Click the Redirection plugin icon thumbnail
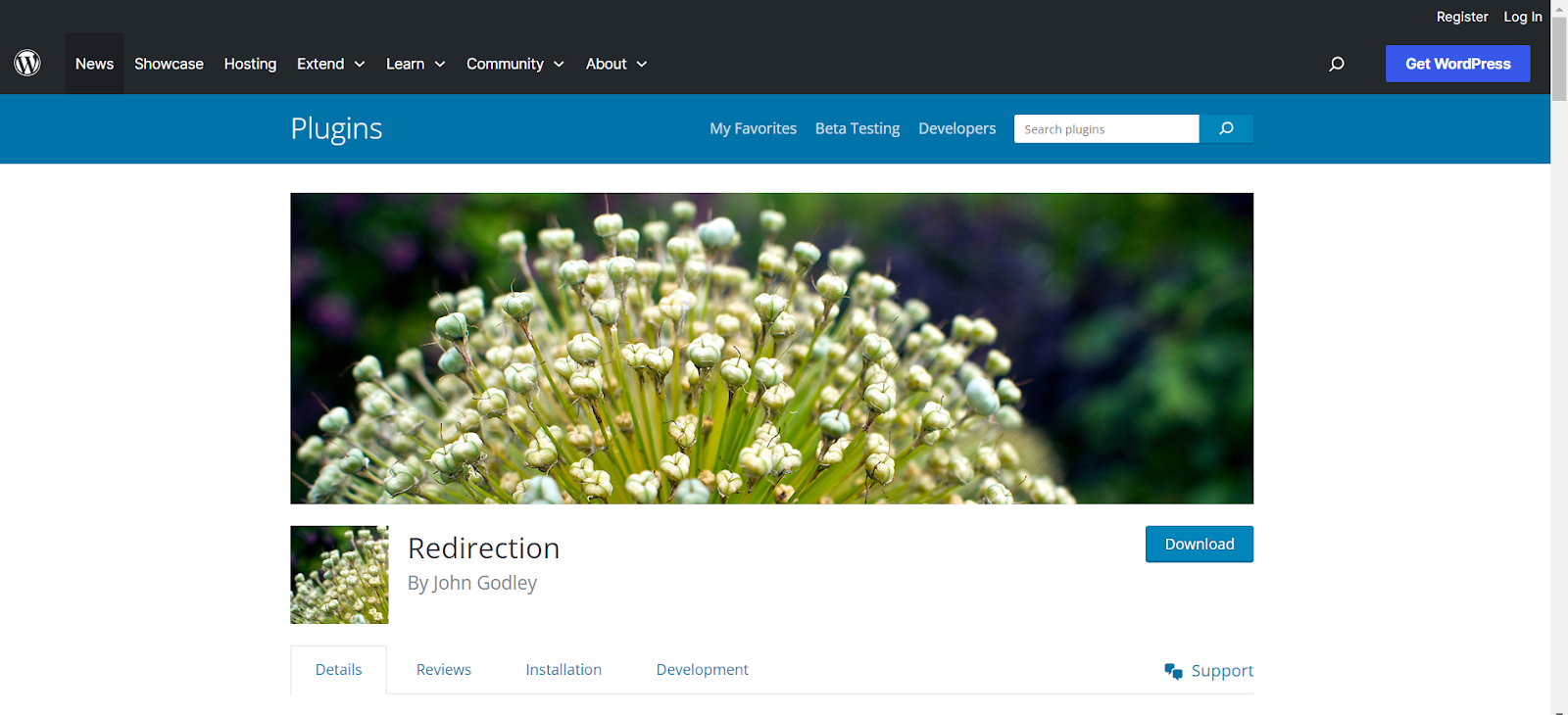 point(339,575)
